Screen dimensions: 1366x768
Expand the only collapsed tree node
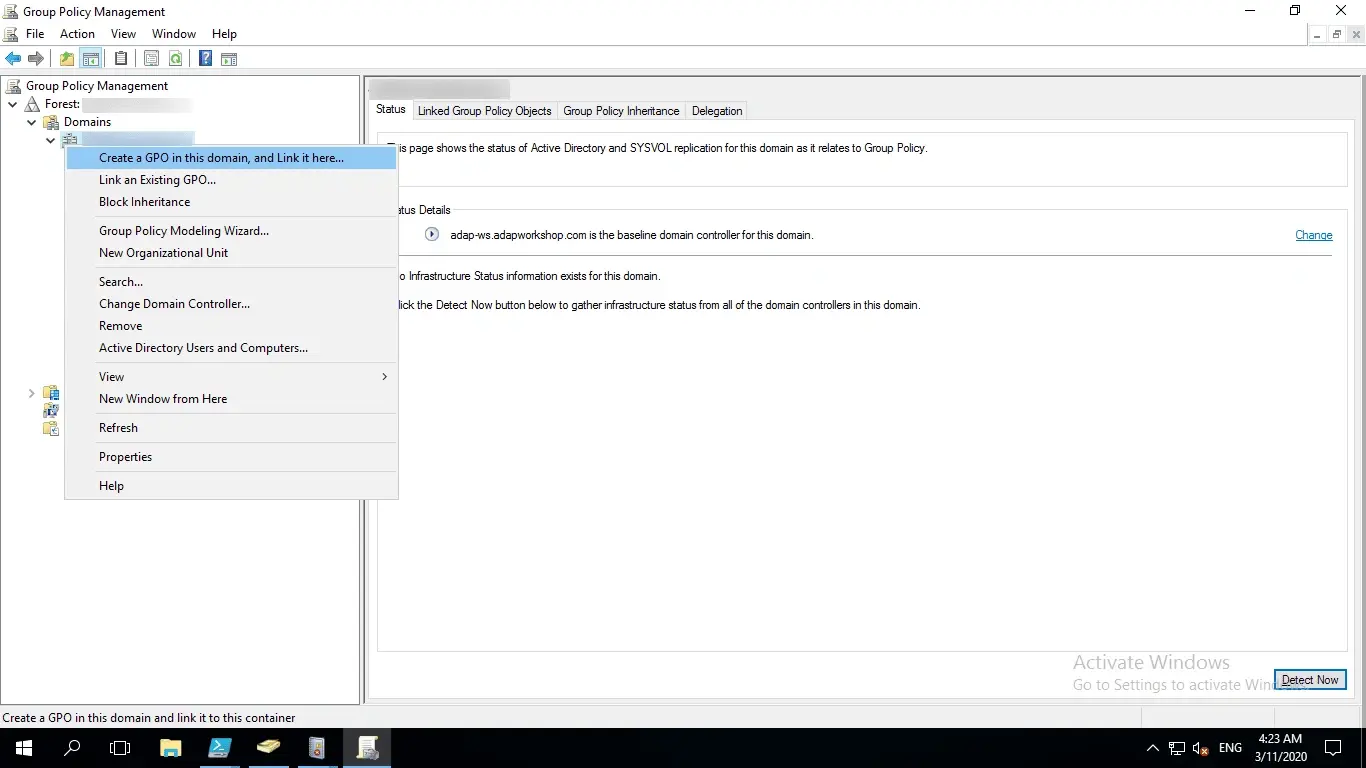click(x=31, y=393)
